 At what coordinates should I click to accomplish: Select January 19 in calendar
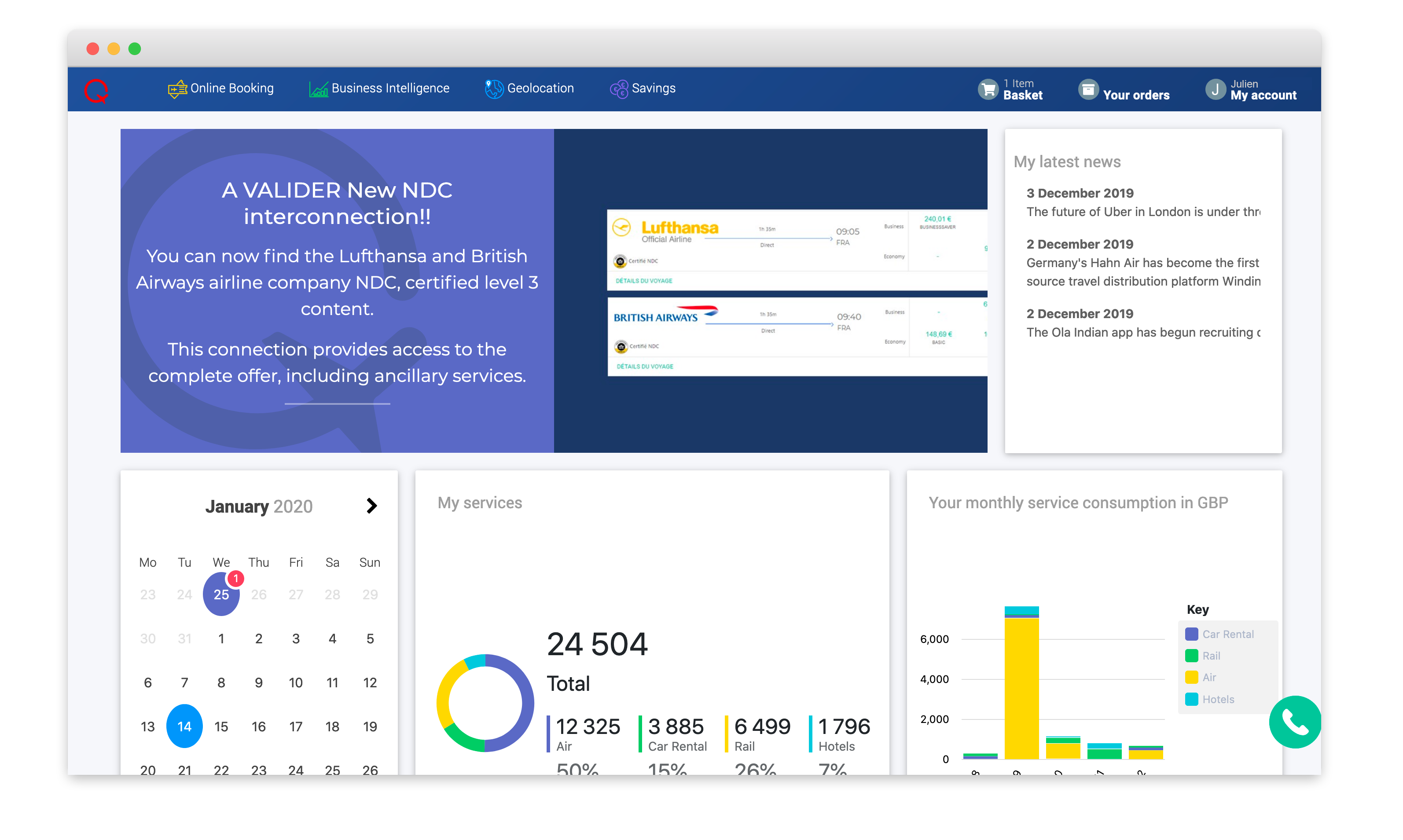click(370, 726)
